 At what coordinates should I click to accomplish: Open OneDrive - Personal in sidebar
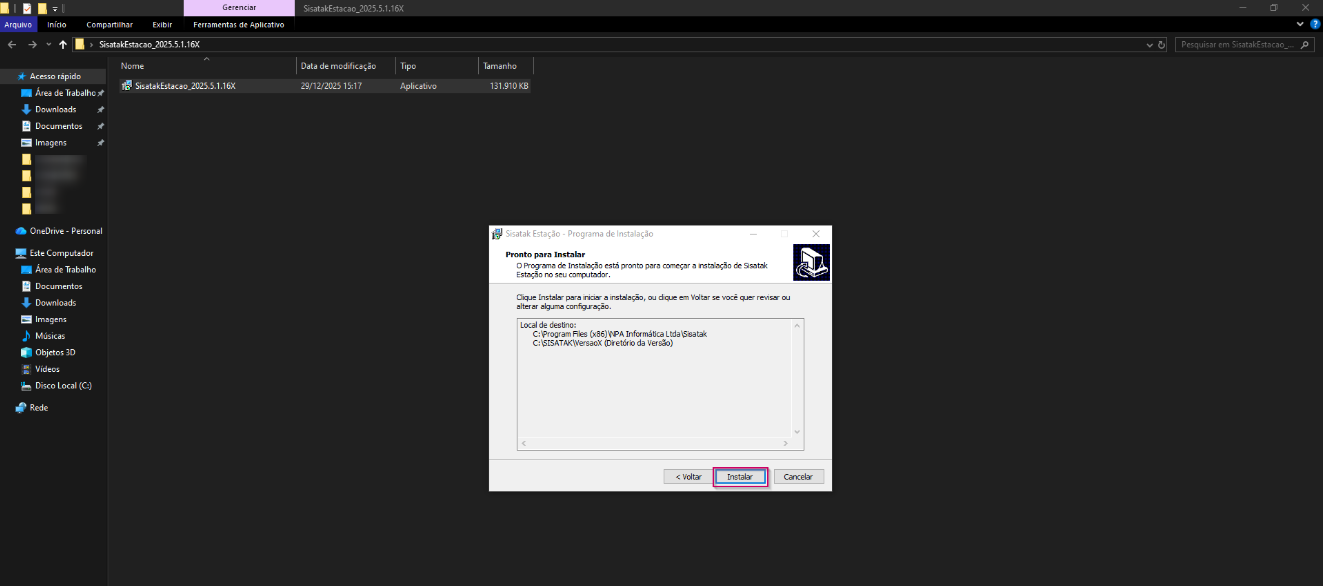[66, 231]
